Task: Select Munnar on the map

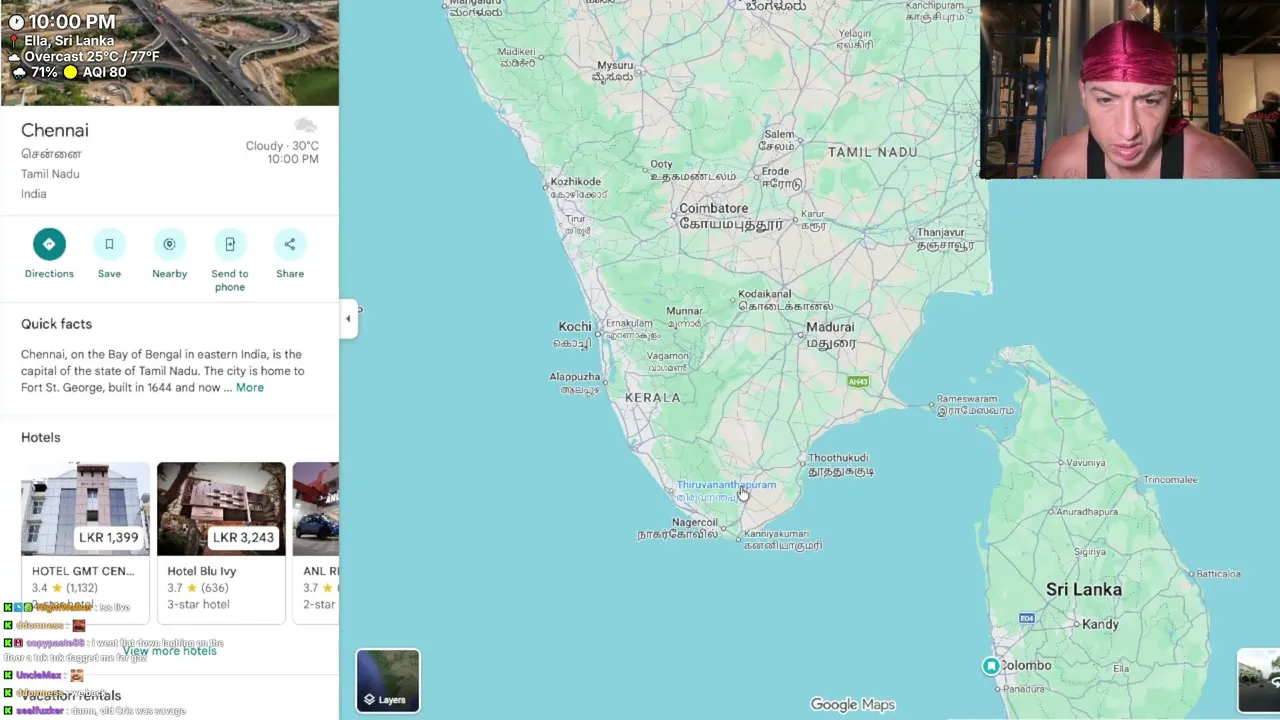Action: 684,311
